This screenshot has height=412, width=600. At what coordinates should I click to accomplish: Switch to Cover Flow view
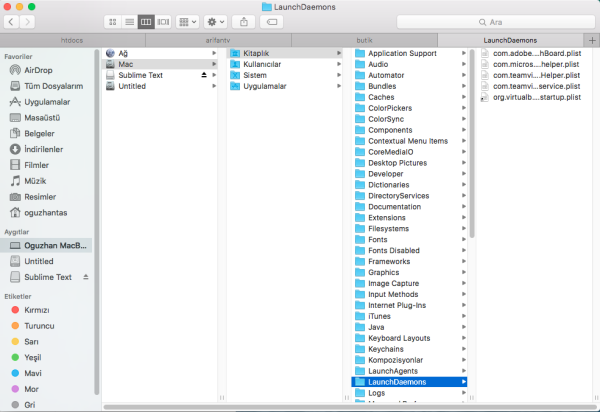163,22
